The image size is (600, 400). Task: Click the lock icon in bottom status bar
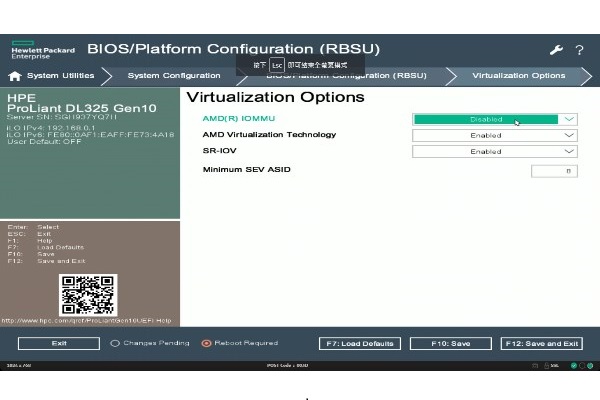(x=546, y=366)
